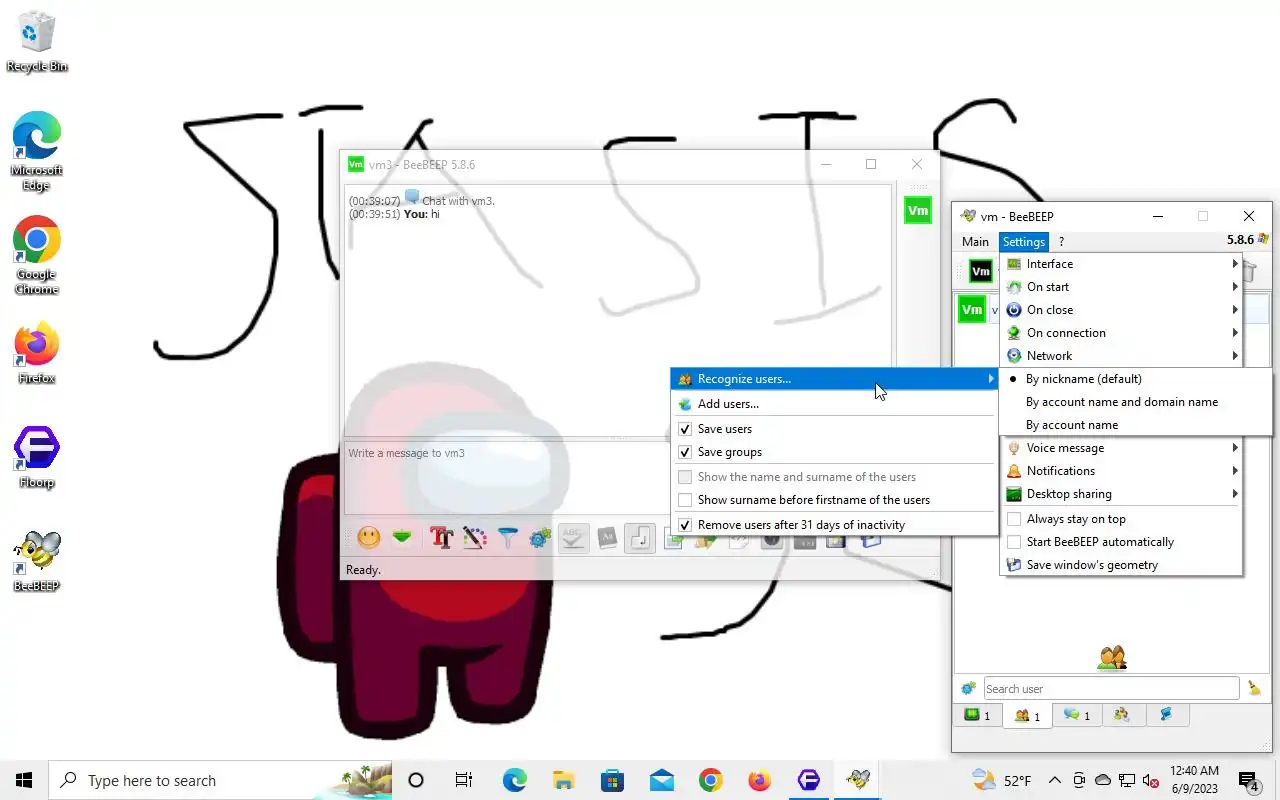Click BeeBEEP bee icon in the taskbar
This screenshot has height=800, width=1280.
click(857, 780)
